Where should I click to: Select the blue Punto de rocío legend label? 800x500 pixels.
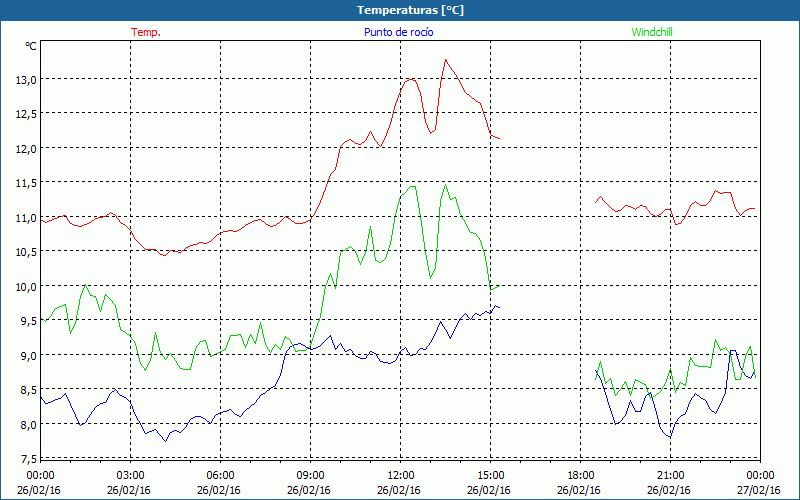click(x=398, y=32)
